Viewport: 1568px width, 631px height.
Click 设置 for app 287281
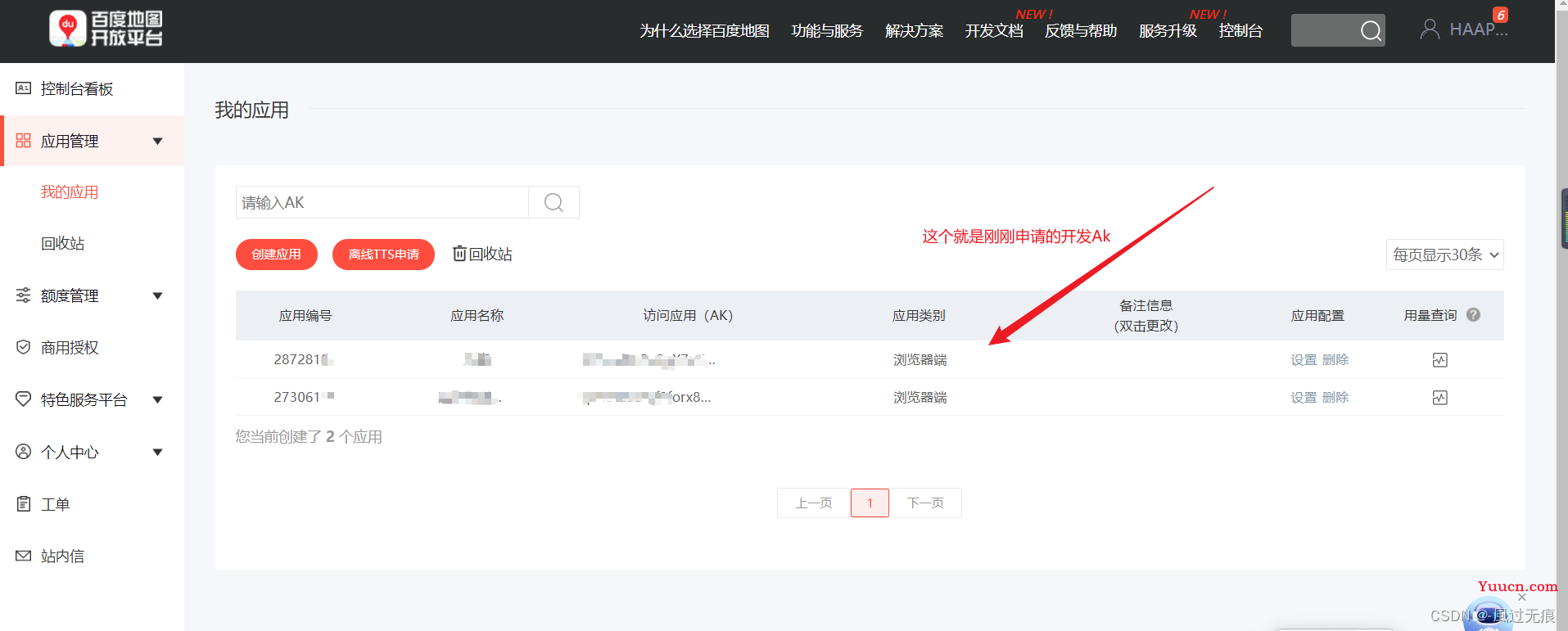[1304, 360]
